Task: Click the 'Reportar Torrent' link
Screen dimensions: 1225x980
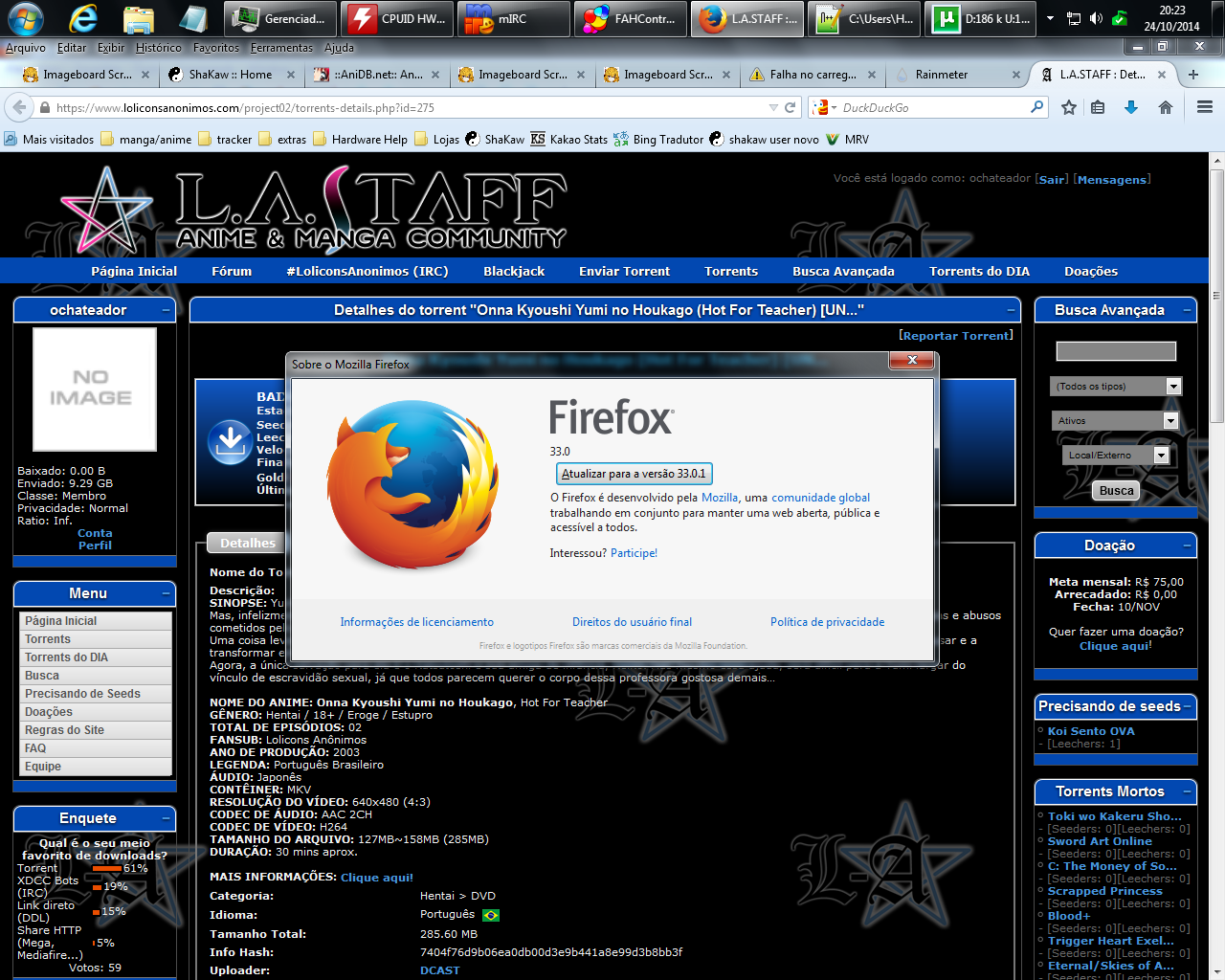Action: click(955, 336)
